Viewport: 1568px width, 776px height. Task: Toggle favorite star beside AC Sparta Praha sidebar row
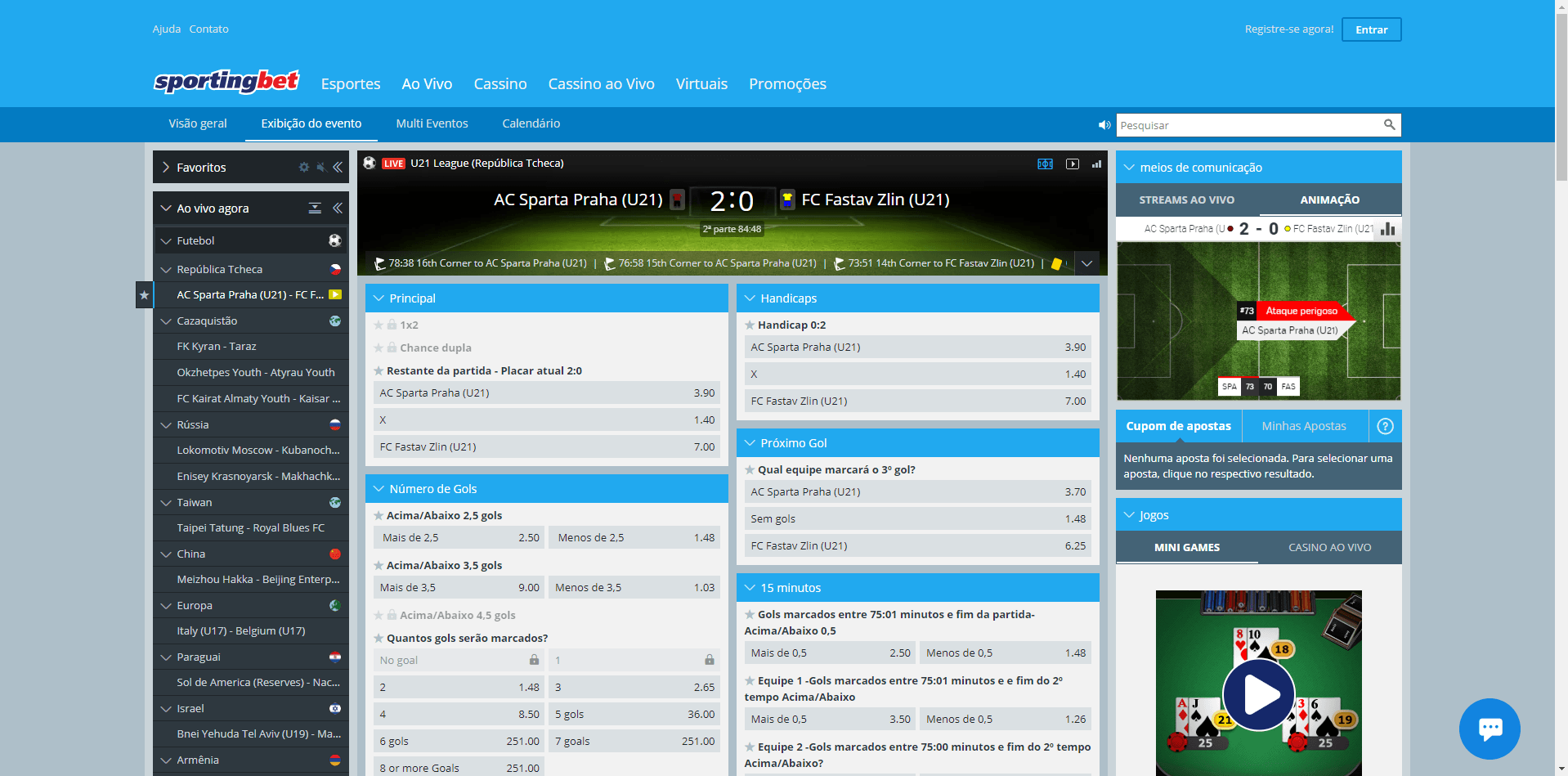144,295
